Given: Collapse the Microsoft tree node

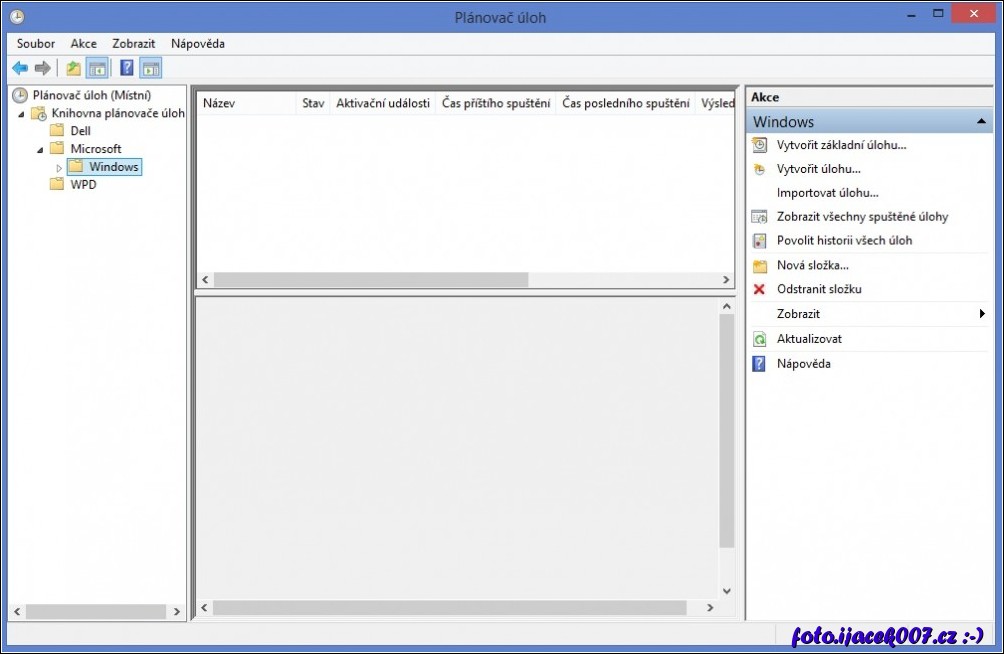Looking at the screenshot, I should pyautogui.click(x=41, y=149).
